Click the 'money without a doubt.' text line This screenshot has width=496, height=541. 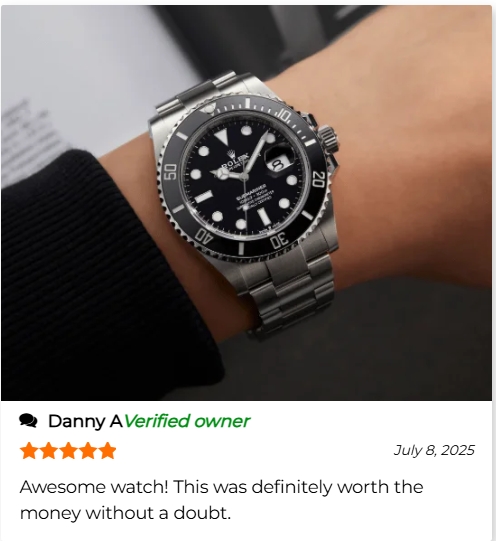(125, 513)
